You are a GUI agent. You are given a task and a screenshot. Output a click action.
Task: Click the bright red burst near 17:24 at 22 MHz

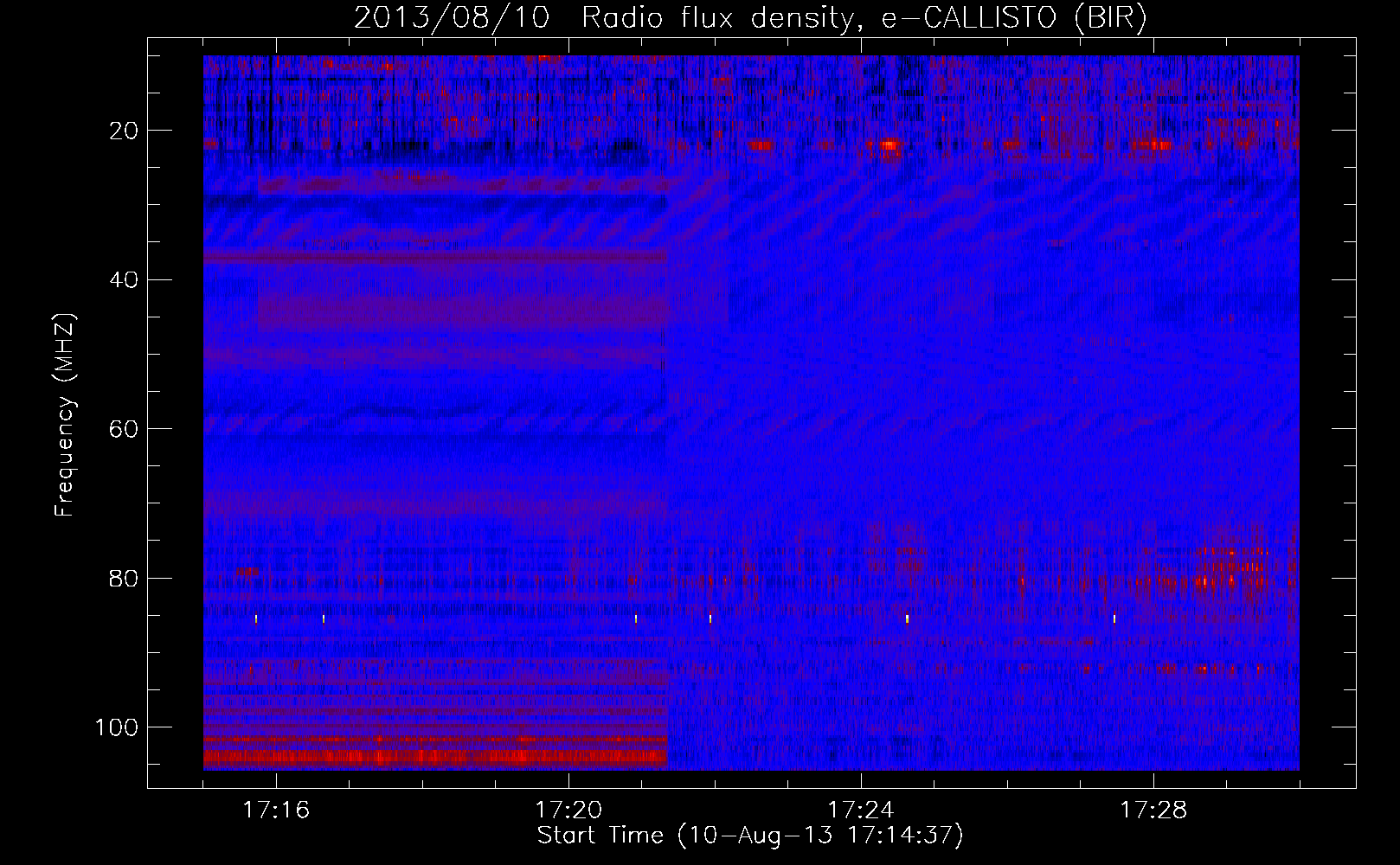point(889,146)
